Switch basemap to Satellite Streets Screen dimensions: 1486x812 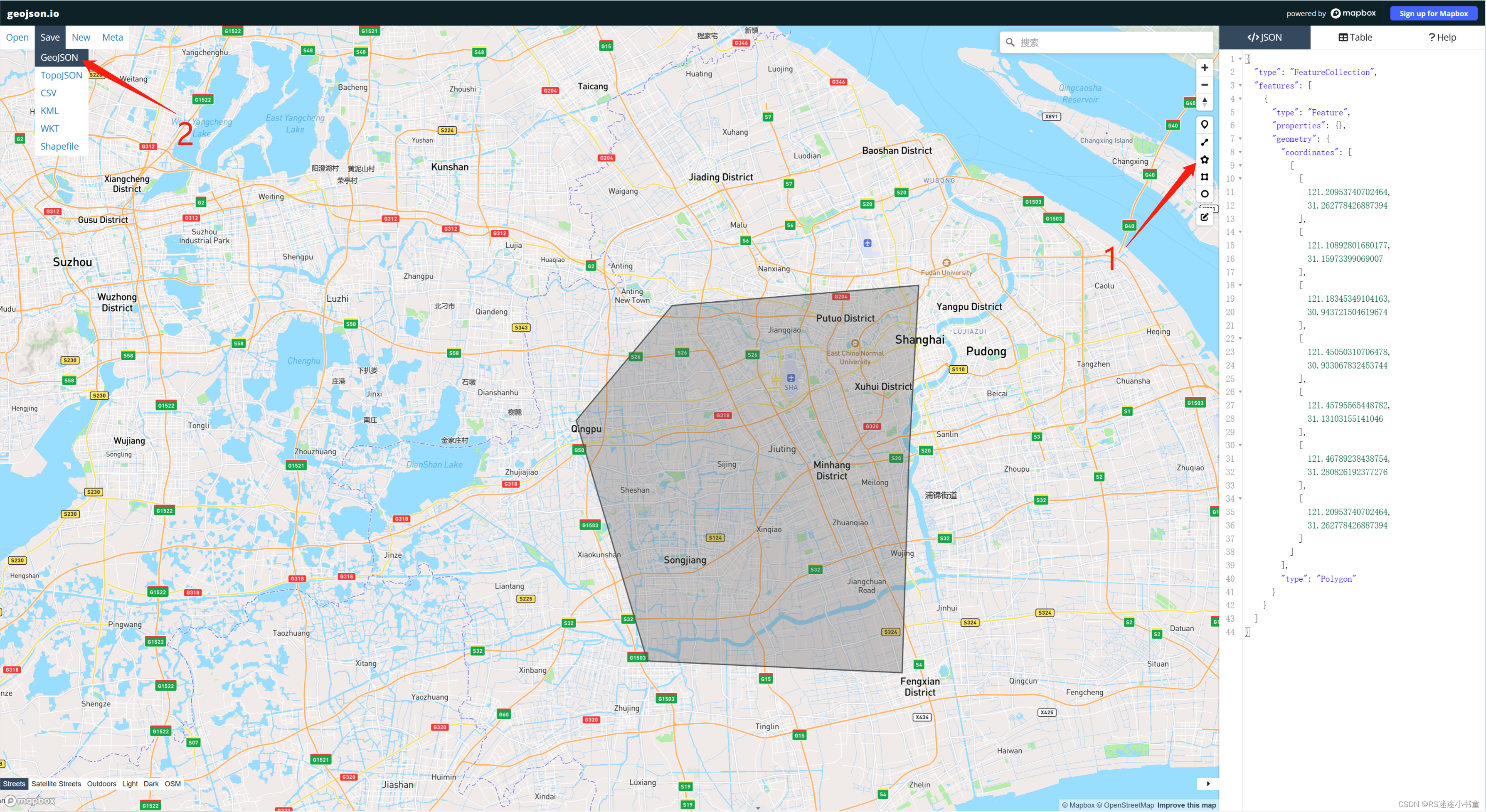(x=56, y=784)
